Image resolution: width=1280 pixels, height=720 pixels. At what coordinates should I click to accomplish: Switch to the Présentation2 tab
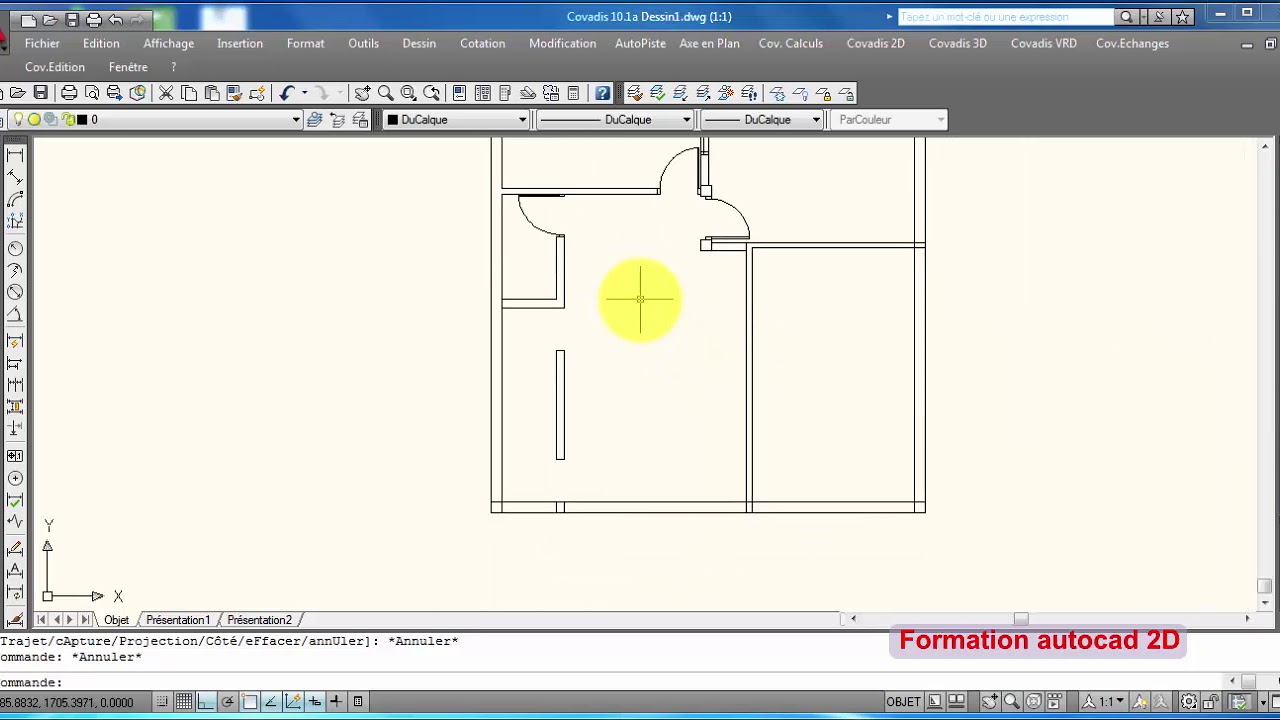click(259, 620)
